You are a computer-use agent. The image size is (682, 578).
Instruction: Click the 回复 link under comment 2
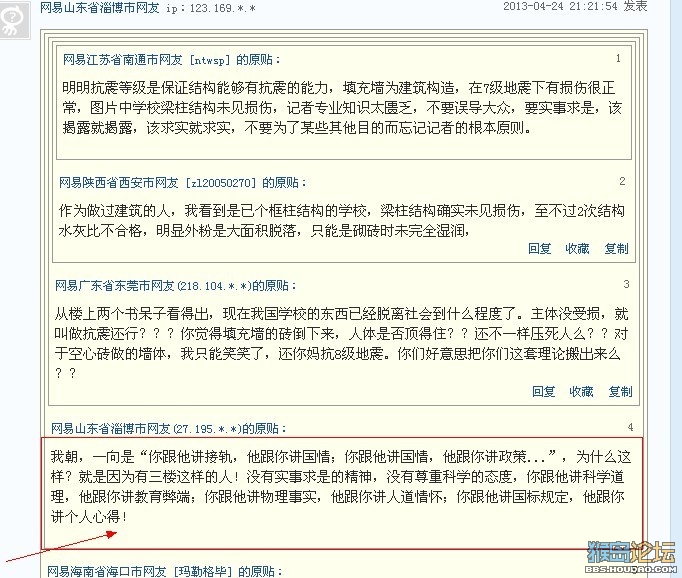(x=539, y=248)
